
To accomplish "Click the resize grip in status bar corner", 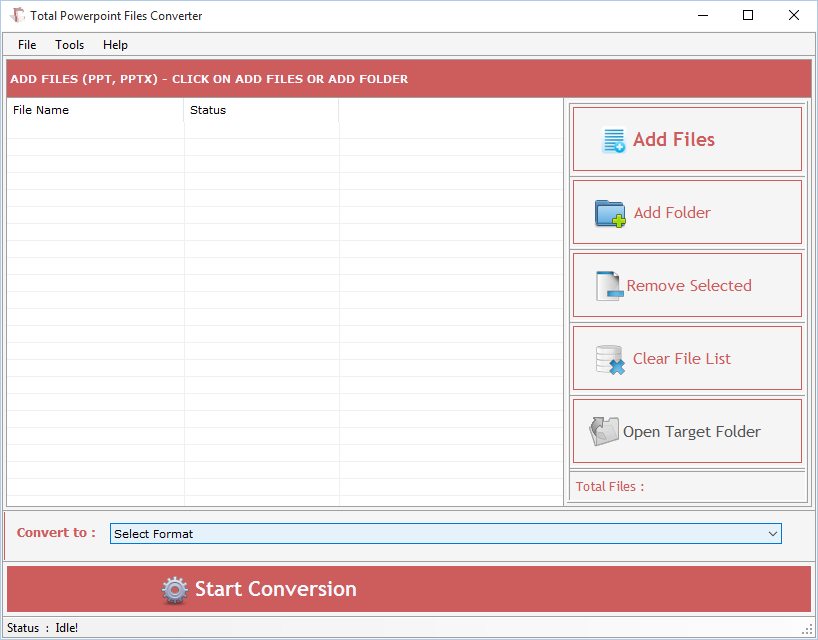I will pos(808,629).
